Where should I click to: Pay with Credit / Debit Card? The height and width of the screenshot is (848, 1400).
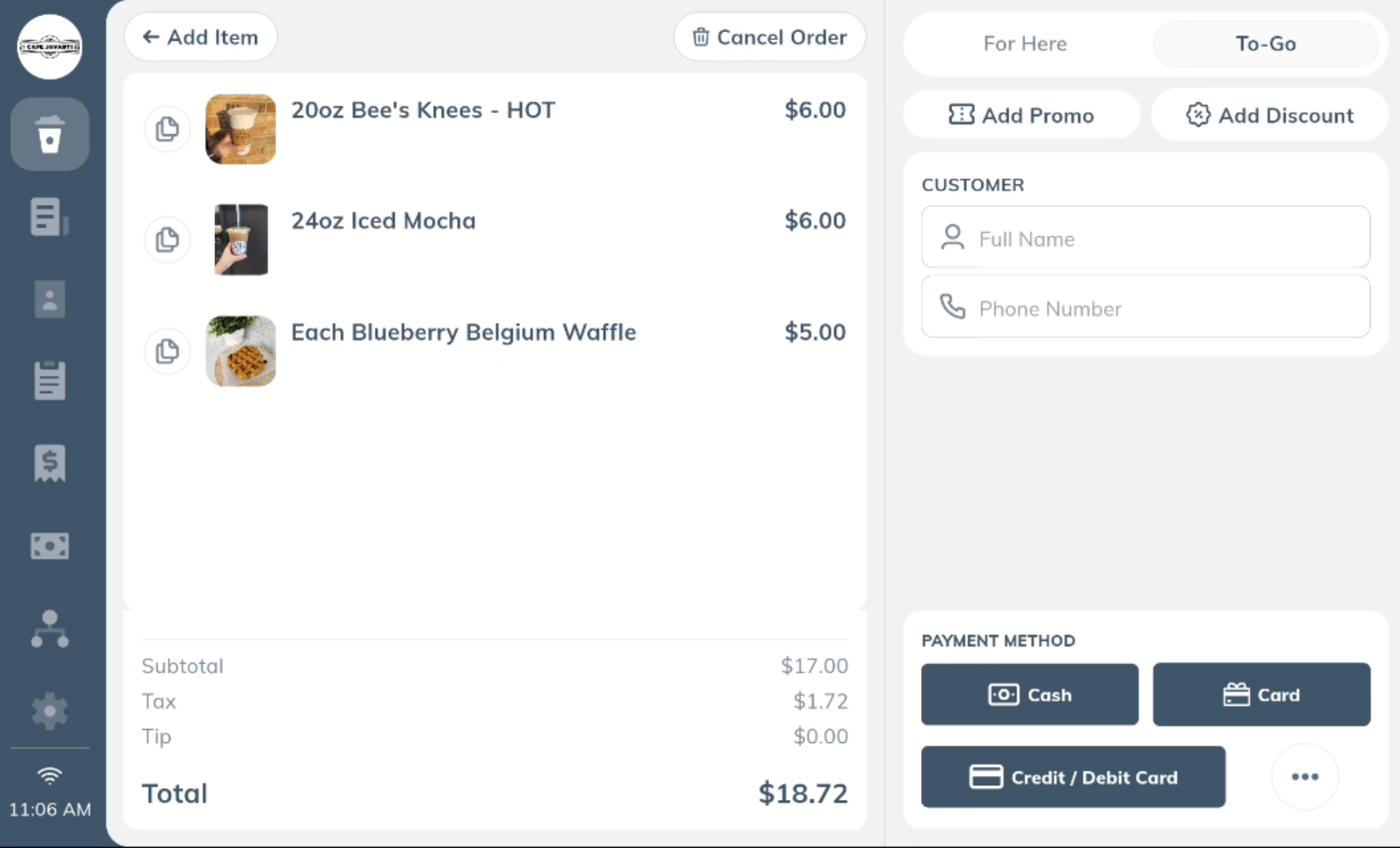click(1073, 777)
